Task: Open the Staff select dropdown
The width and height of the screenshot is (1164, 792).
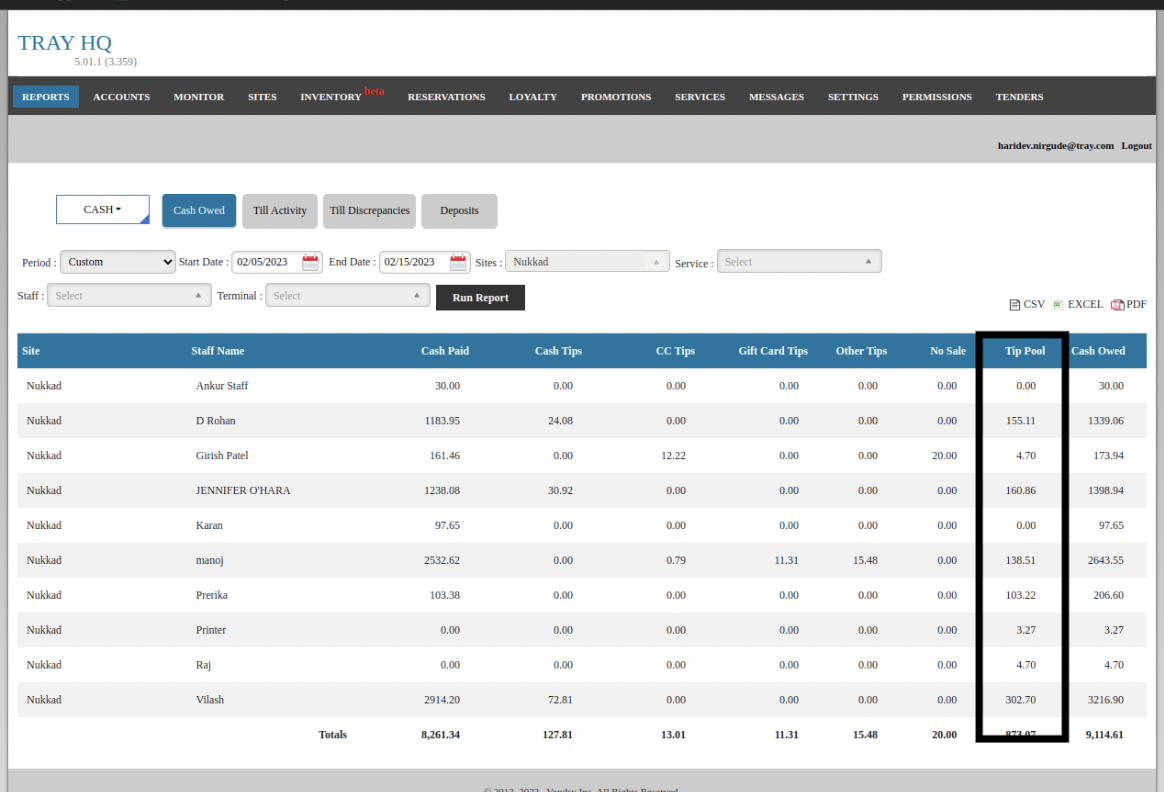Action: pos(129,295)
